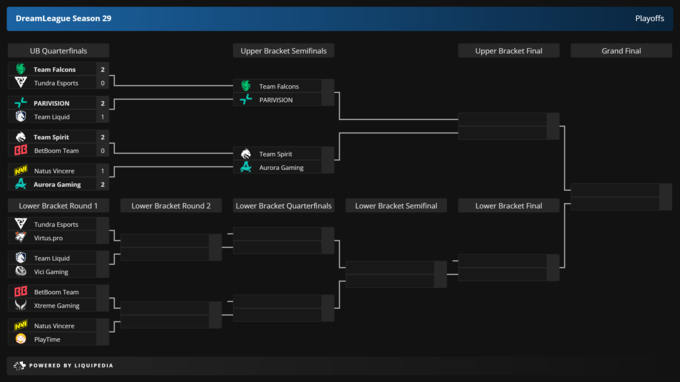Click the PlayTime logo in Lower Bracket Round 1
Viewport: 680px width, 382px height.
[20, 339]
